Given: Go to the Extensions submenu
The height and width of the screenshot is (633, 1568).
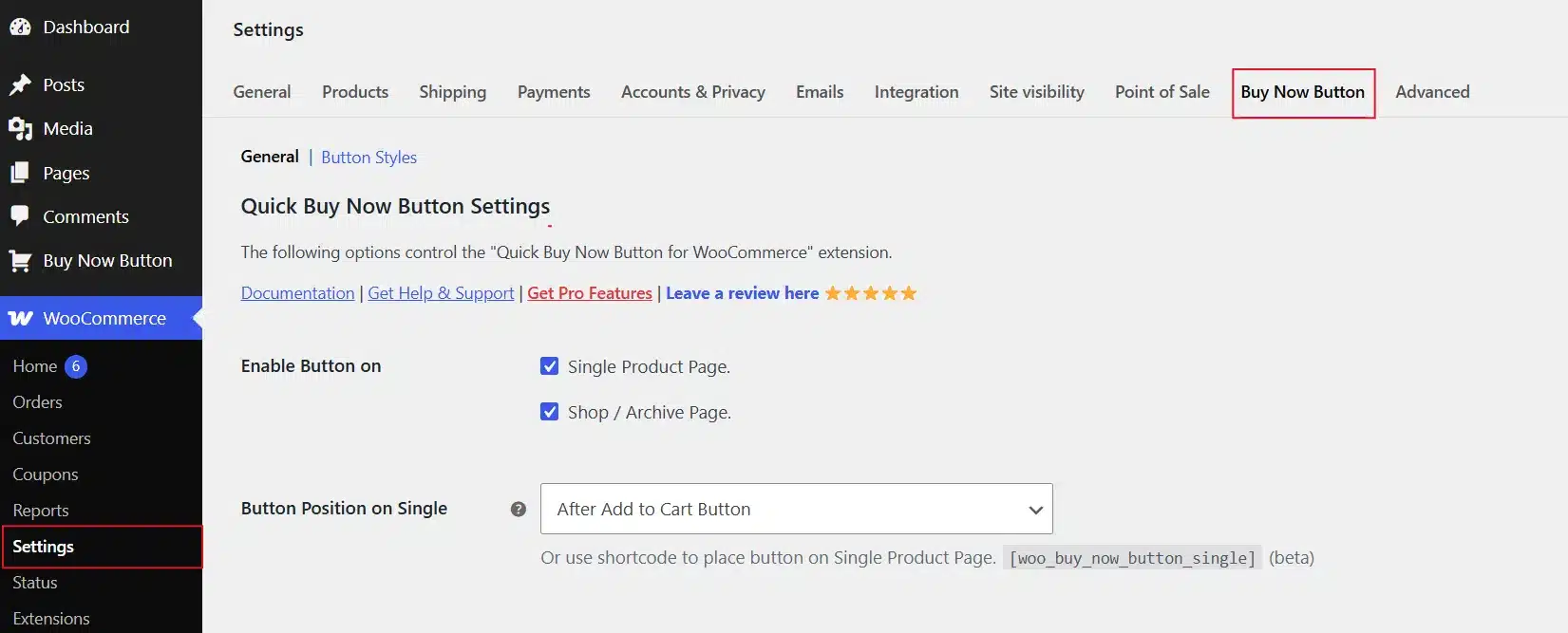Looking at the screenshot, I should [50, 619].
